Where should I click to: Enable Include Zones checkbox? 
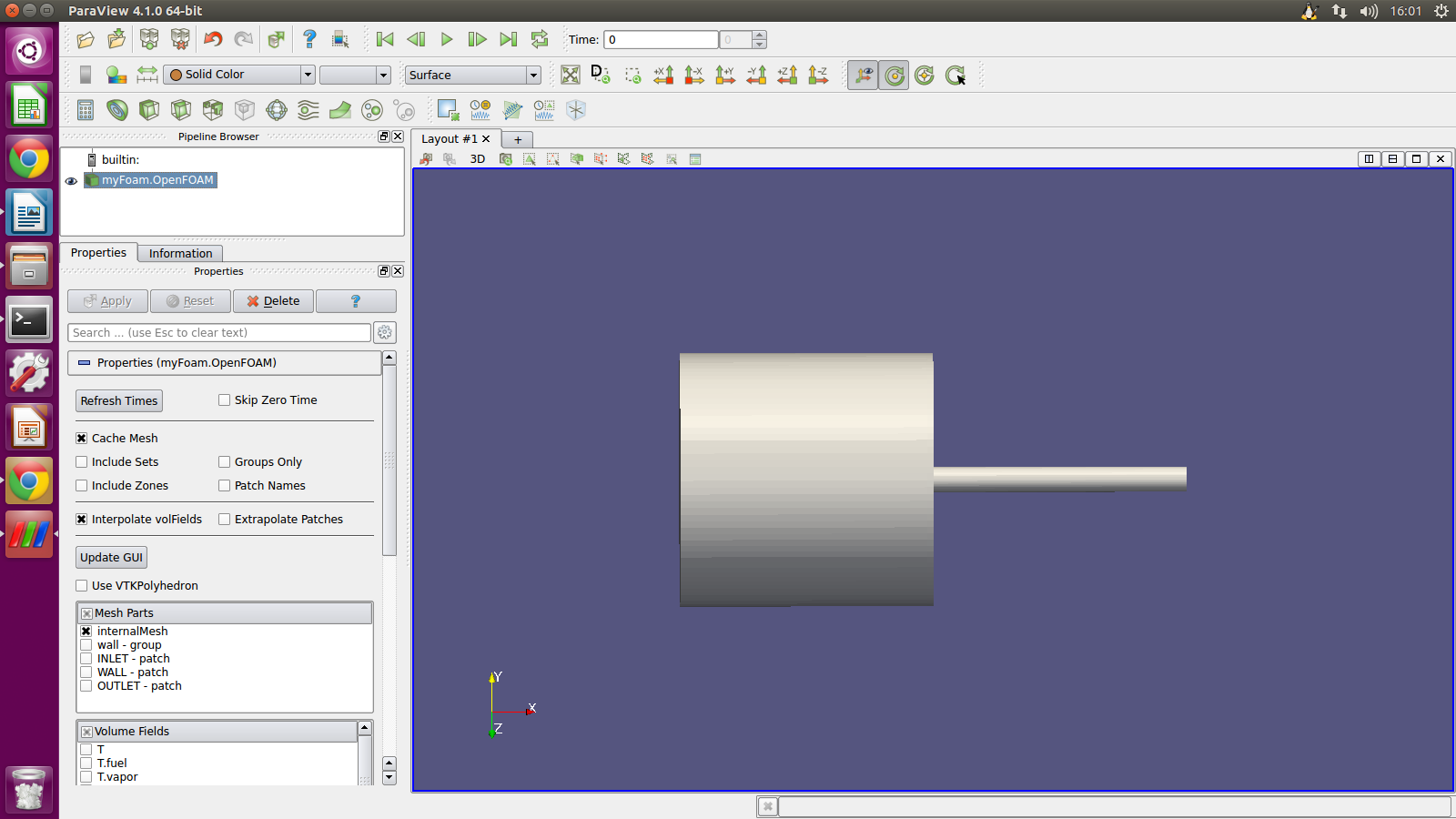click(x=82, y=485)
